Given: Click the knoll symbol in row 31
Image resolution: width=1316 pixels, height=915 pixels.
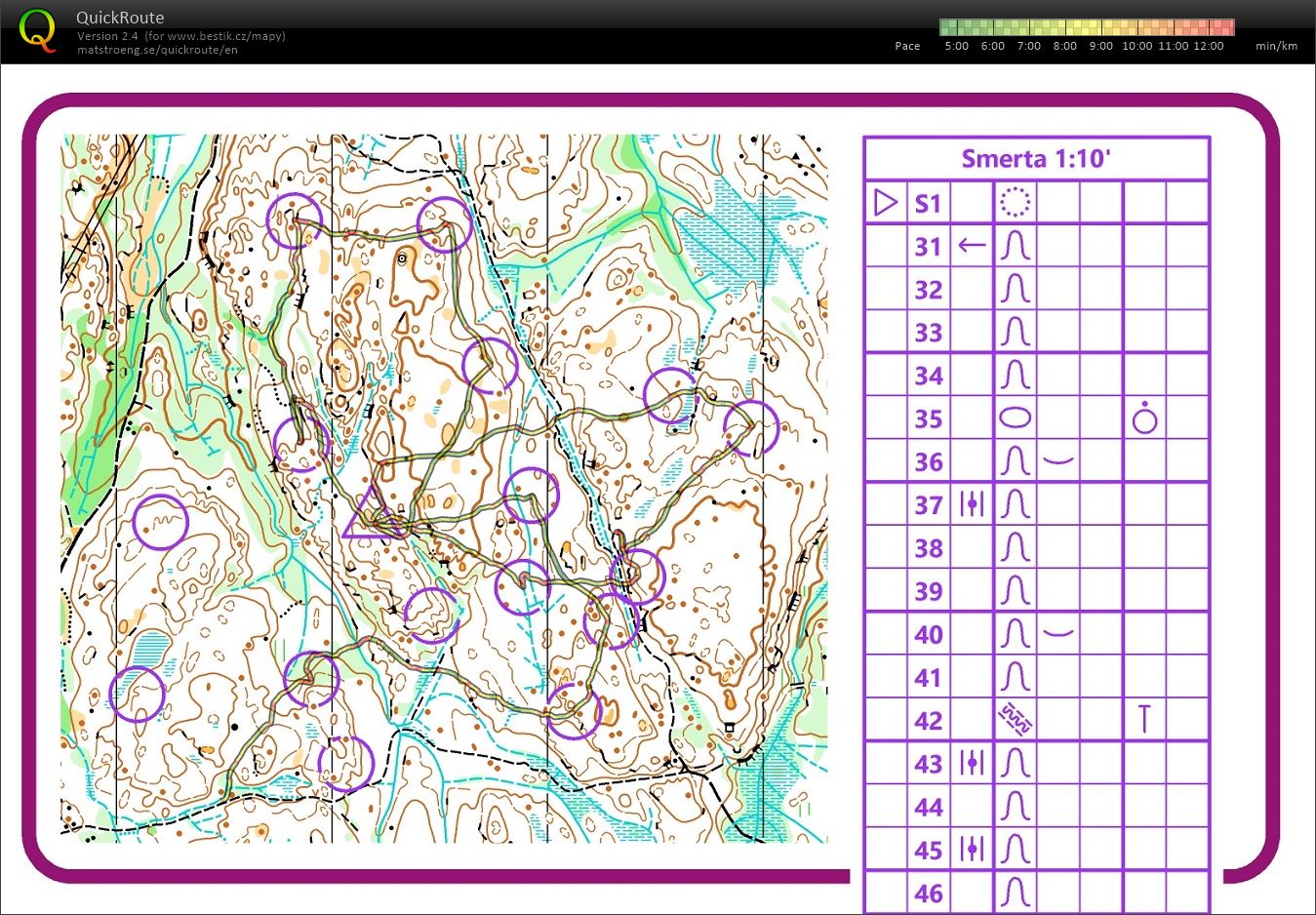Looking at the screenshot, I should pyautogui.click(x=1015, y=246).
